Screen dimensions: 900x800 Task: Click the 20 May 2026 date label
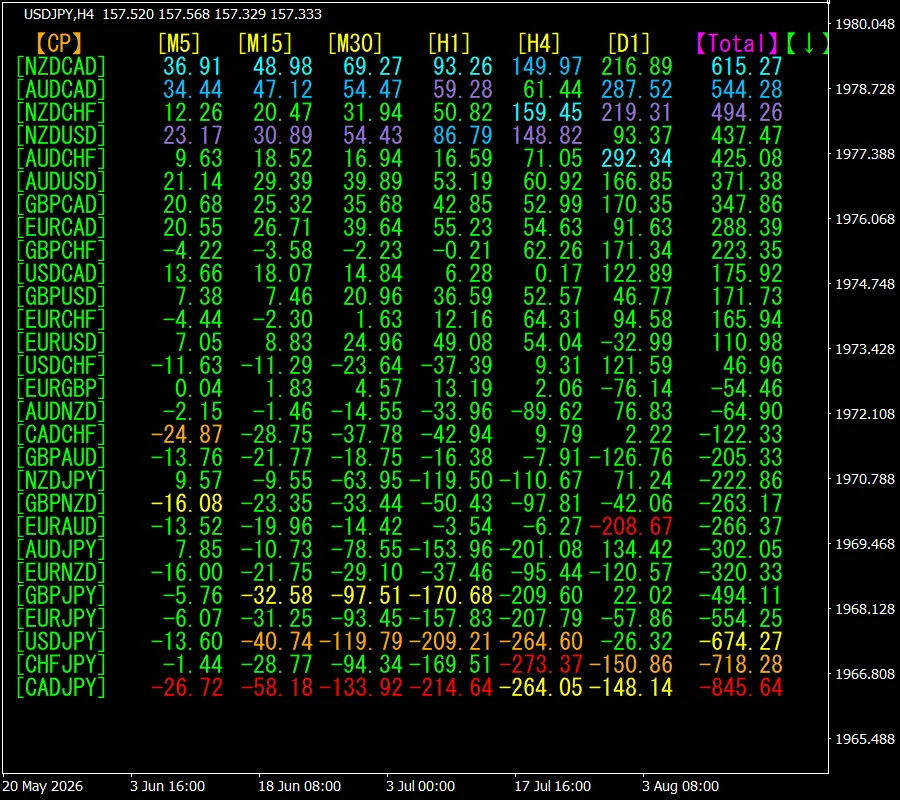(43, 786)
